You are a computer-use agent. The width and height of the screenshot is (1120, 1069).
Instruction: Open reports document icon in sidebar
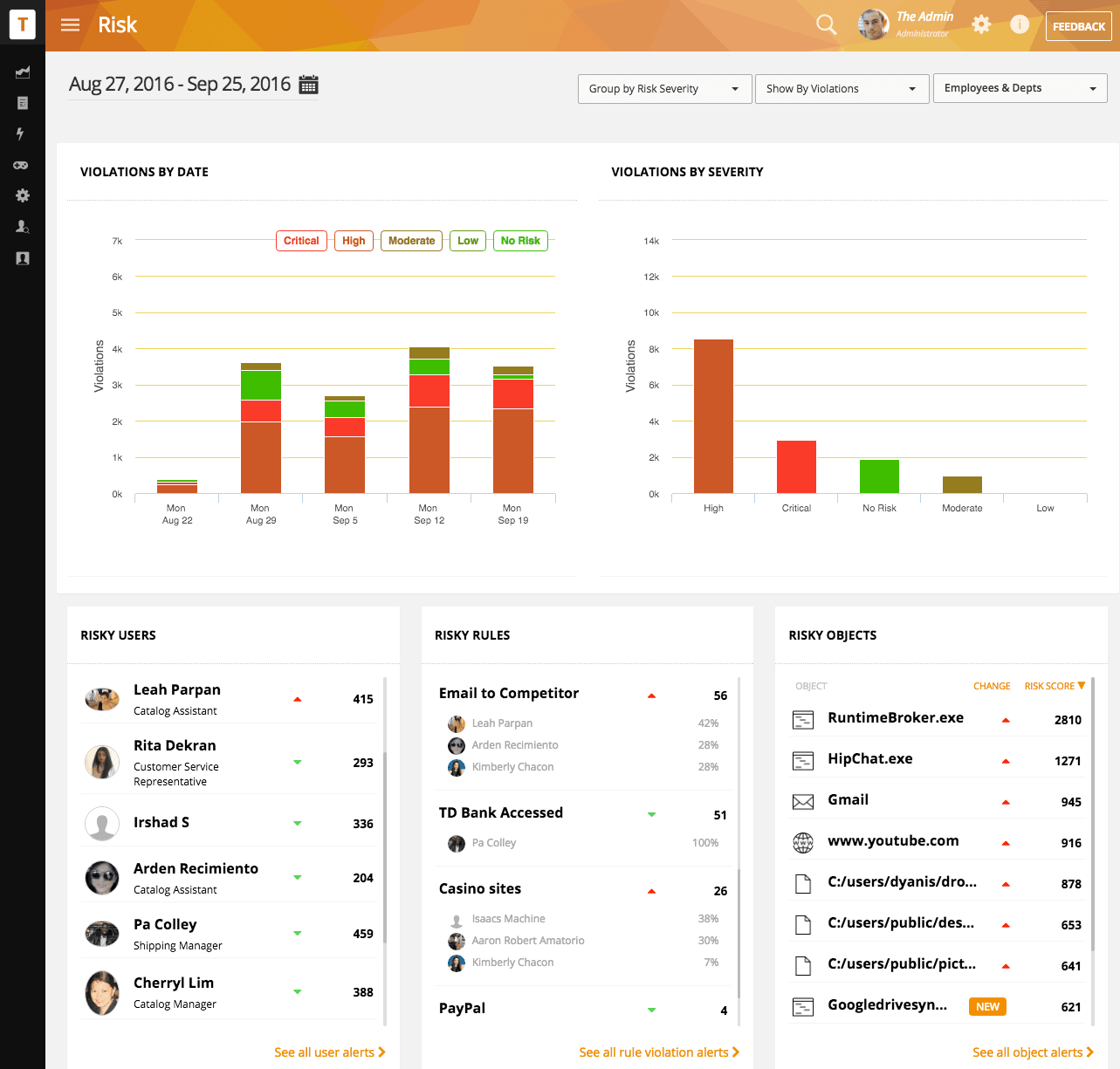(23, 103)
